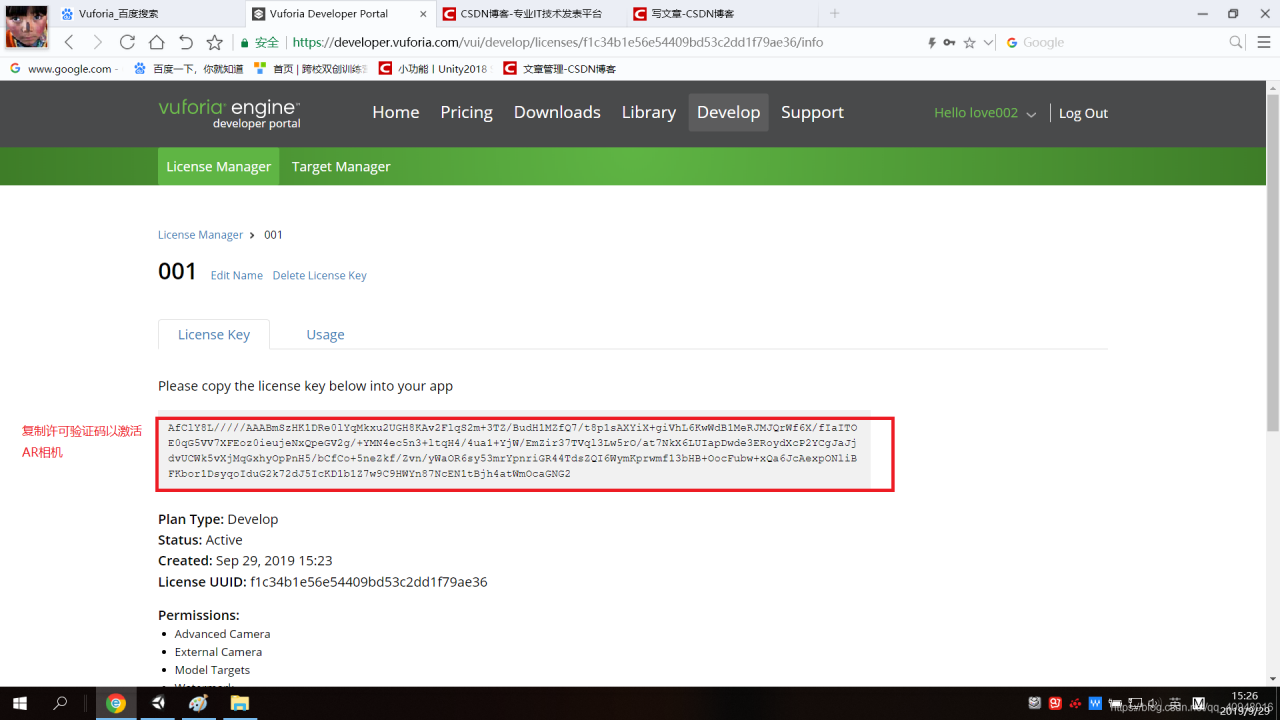This screenshot has height=720, width=1280.
Task: Expand the address bar dropdown chevron
Action: point(988,43)
